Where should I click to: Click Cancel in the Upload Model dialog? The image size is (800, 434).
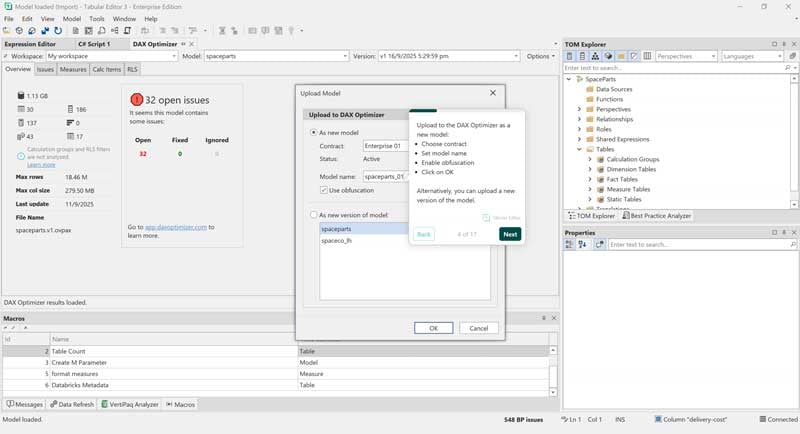tap(479, 328)
